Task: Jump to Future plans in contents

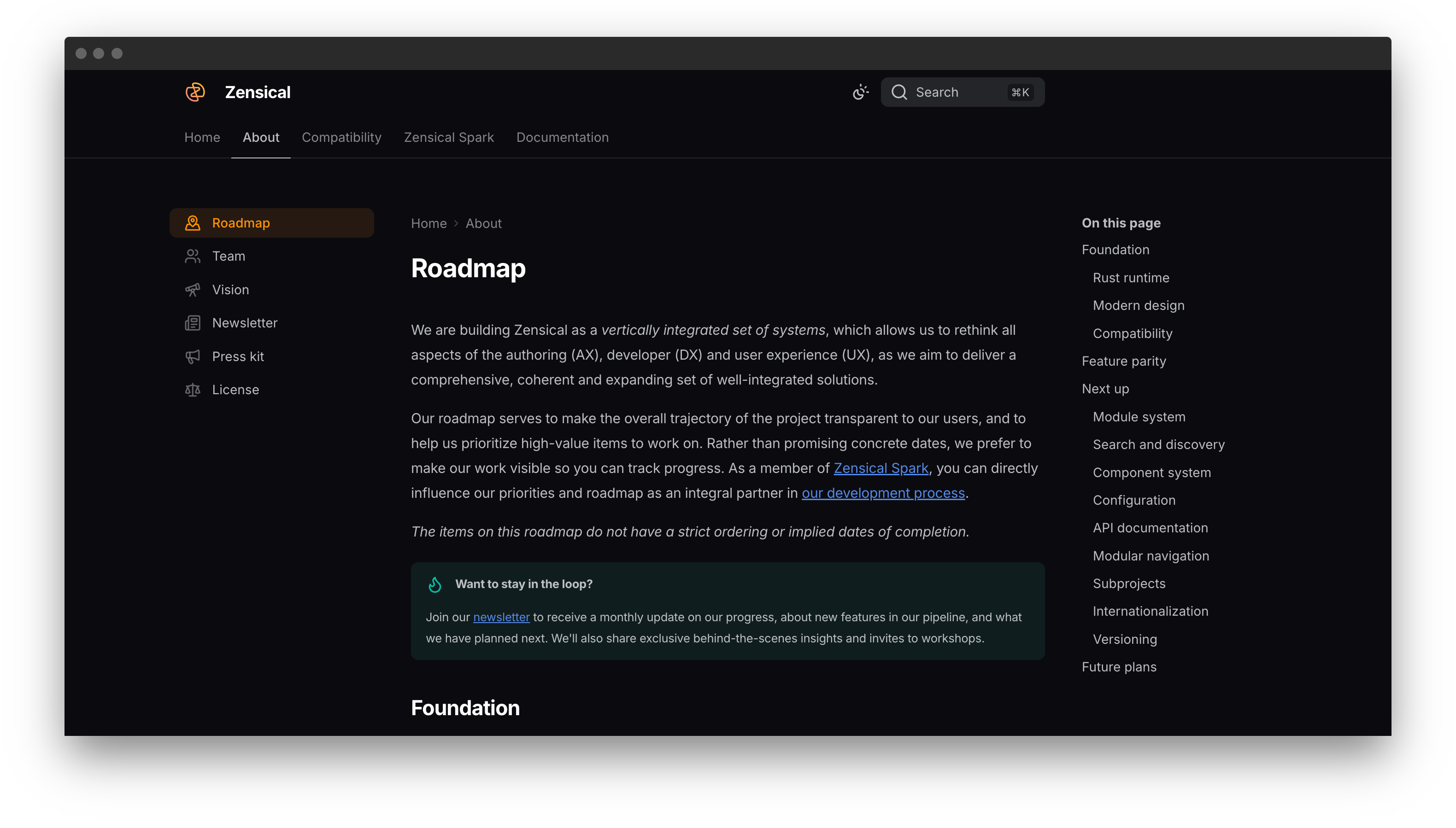Action: click(1119, 667)
